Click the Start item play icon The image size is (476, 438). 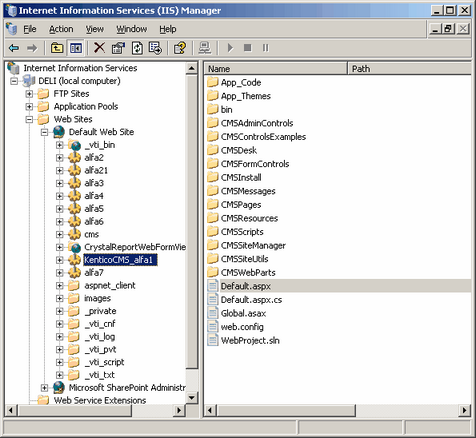click(230, 48)
